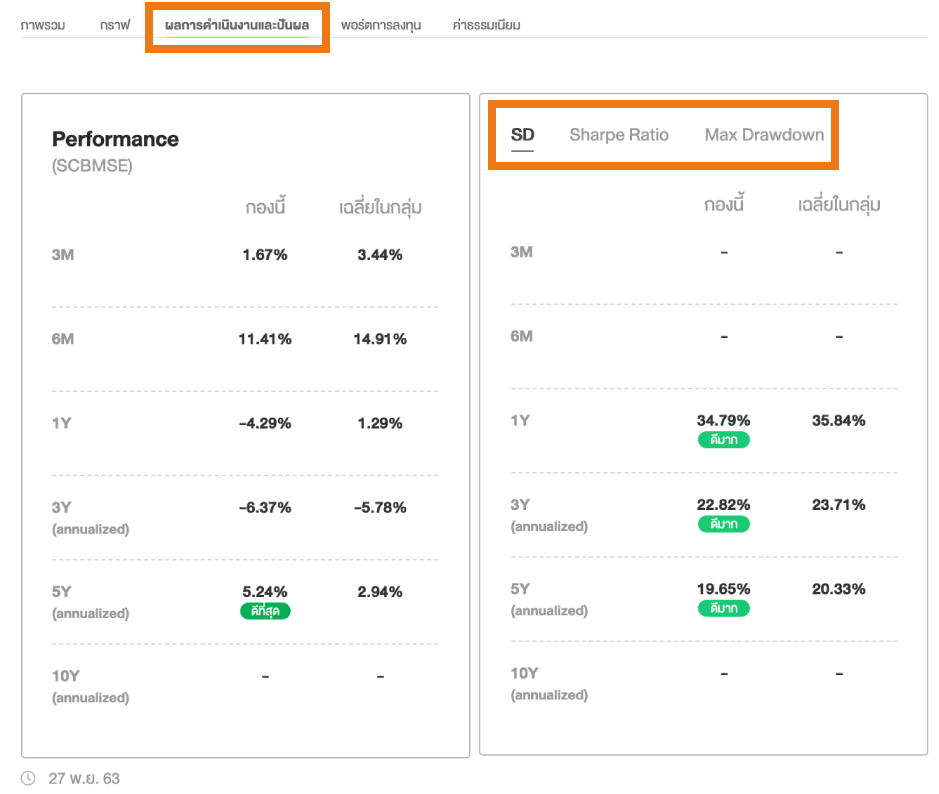Image resolution: width=939 pixels, height=794 pixels.
Task: Open the ค่าธรรมเนียม fees tab
Action: pyautogui.click(x=486, y=25)
